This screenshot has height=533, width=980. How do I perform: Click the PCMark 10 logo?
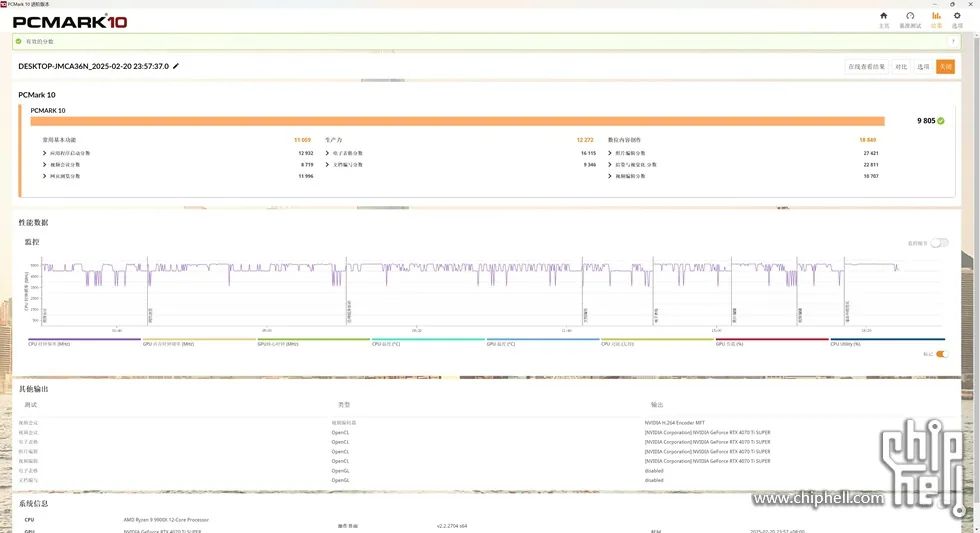click(x=70, y=22)
